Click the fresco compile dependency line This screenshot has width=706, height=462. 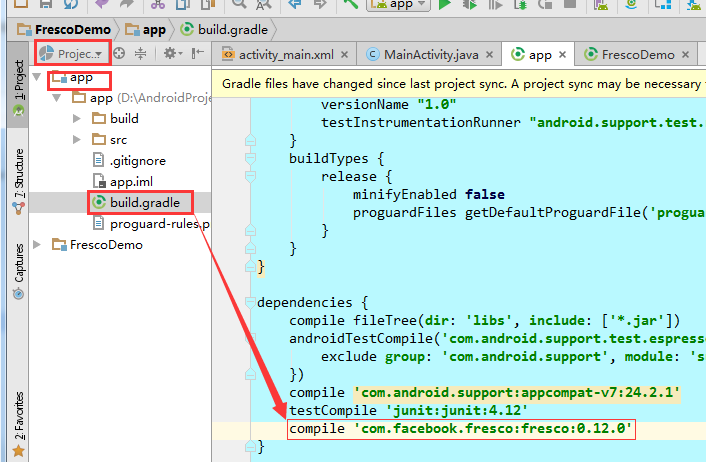click(x=462, y=429)
